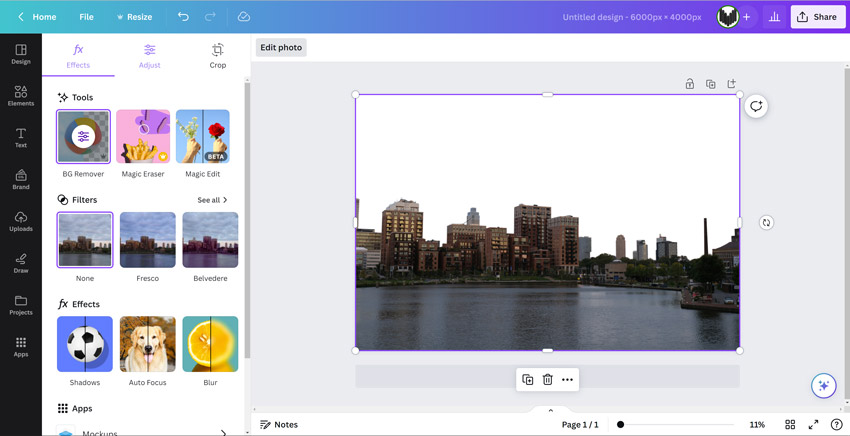Open the Brand sidebar panel
This screenshot has width=850, height=436.
[x=21, y=179]
